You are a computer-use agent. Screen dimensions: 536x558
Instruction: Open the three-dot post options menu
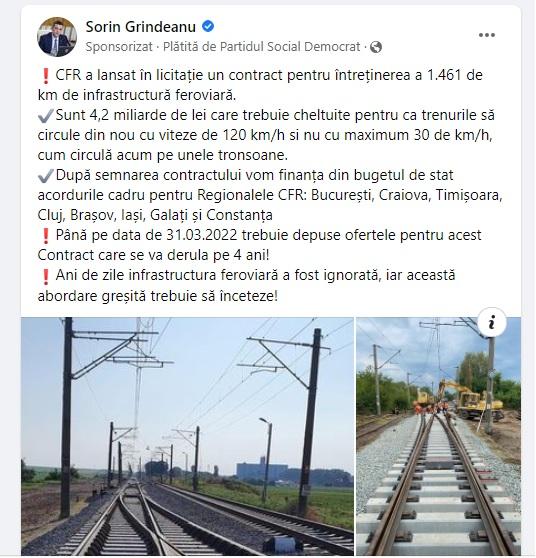pos(487,35)
